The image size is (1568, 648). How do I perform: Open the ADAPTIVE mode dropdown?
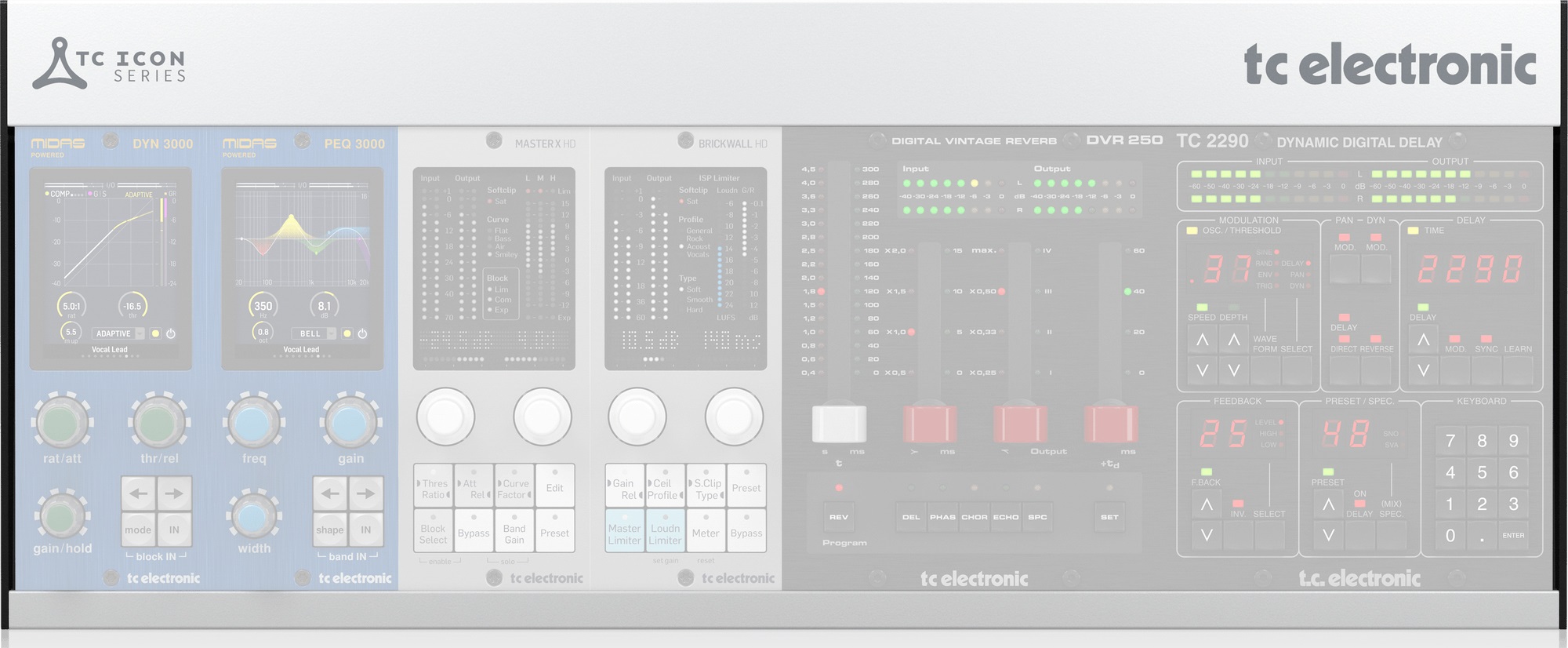pos(119,333)
